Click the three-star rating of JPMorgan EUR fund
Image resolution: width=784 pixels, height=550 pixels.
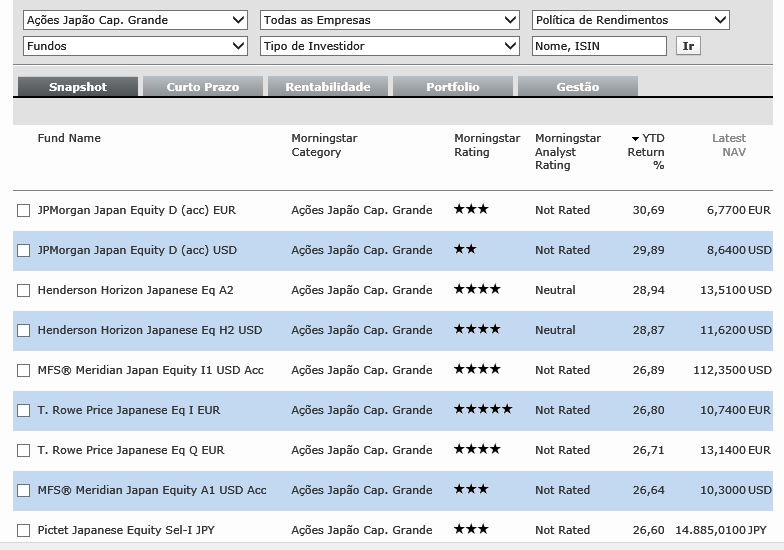coord(471,209)
